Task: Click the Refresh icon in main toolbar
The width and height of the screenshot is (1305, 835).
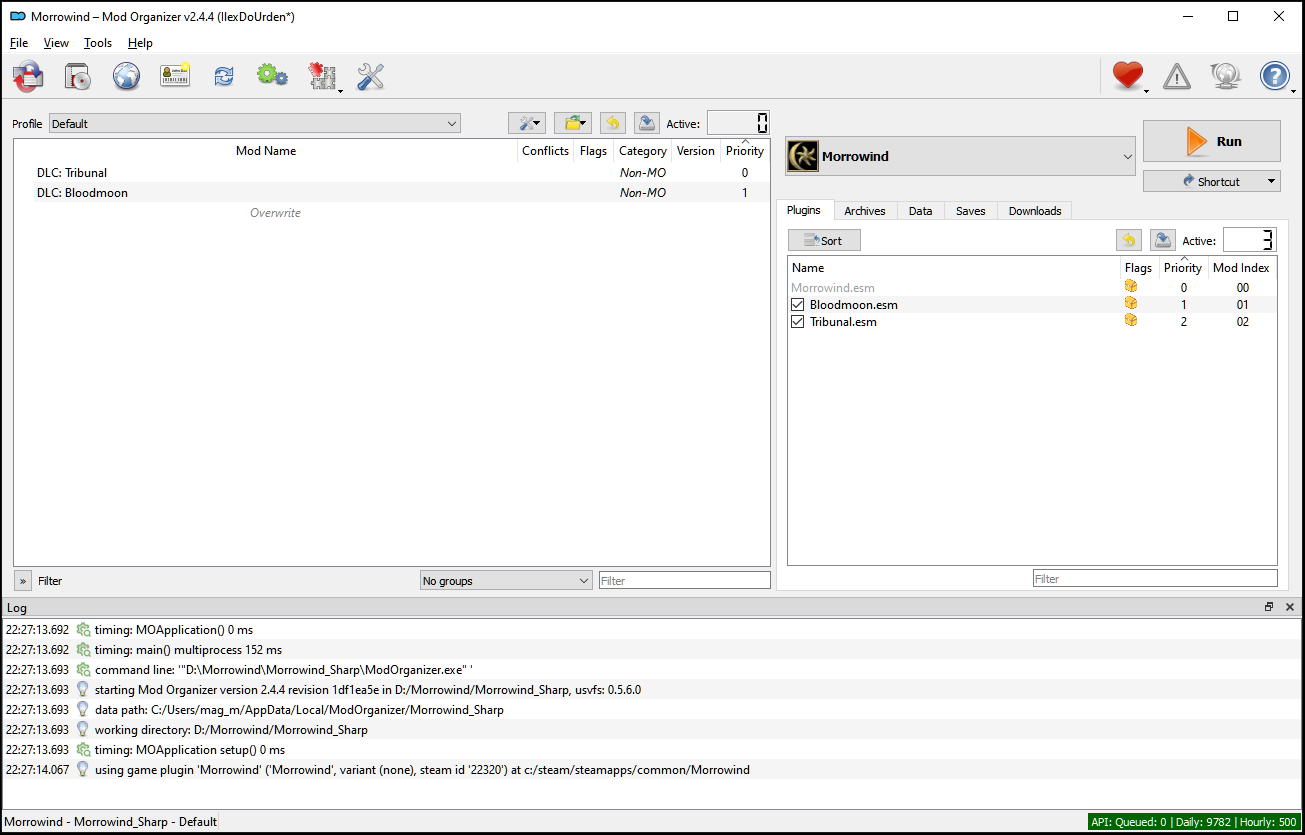Action: coord(224,76)
